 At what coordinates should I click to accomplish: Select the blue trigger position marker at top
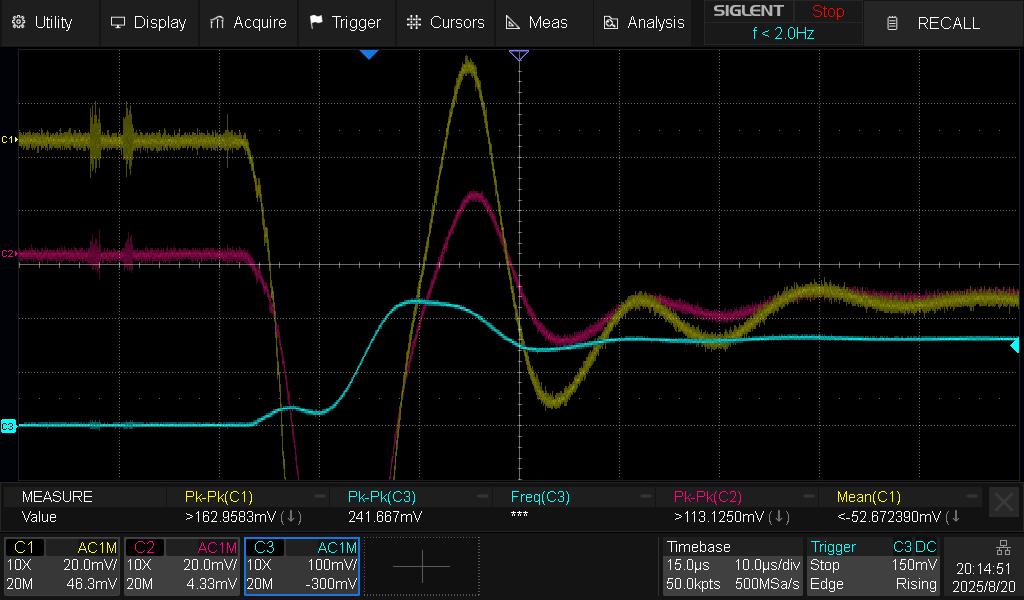(x=369, y=54)
